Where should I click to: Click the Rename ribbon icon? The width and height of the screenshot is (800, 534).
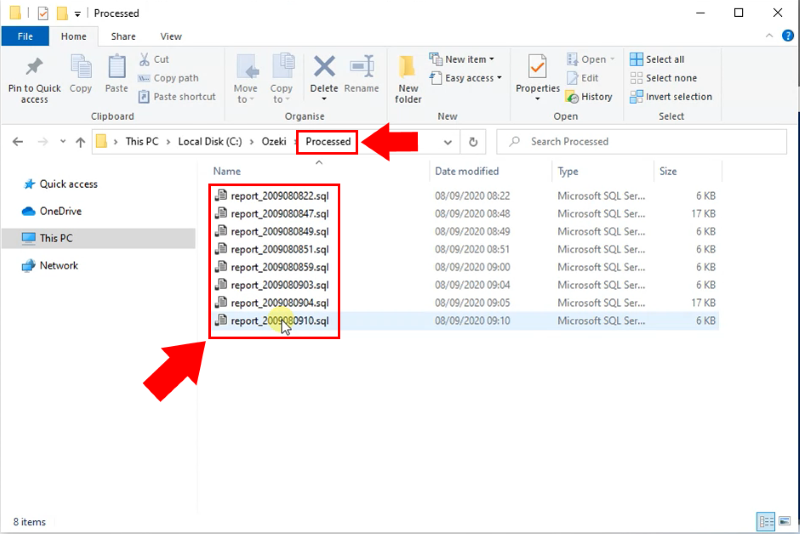click(362, 67)
